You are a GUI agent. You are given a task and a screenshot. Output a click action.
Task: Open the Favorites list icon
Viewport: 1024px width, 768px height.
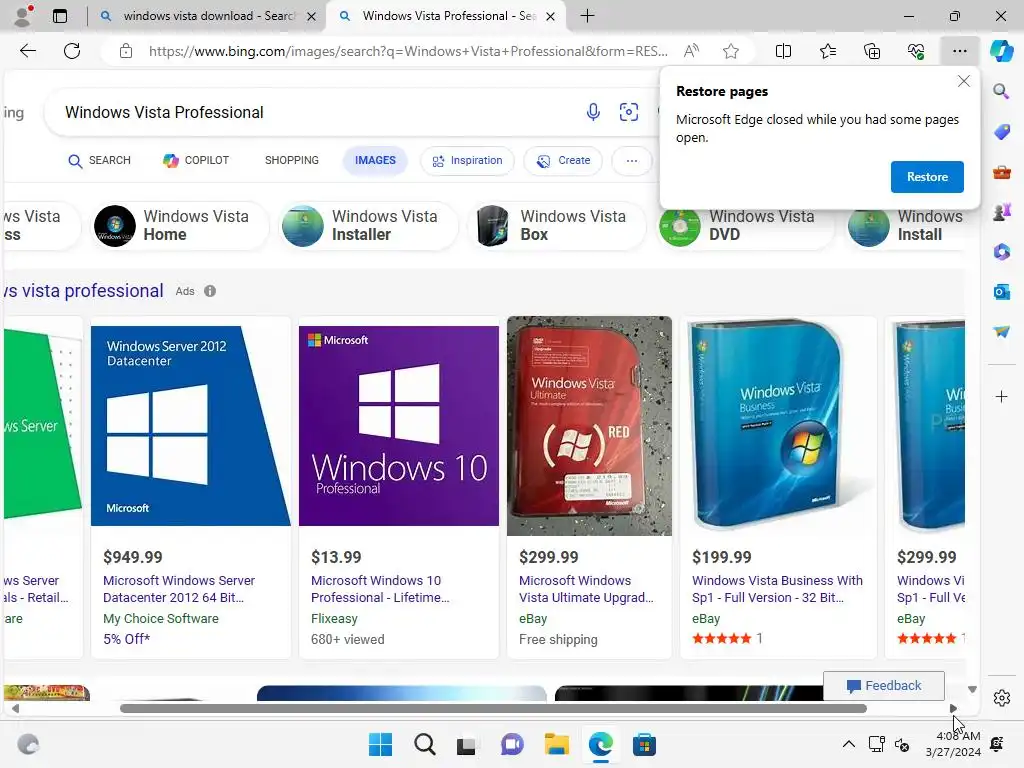point(827,51)
